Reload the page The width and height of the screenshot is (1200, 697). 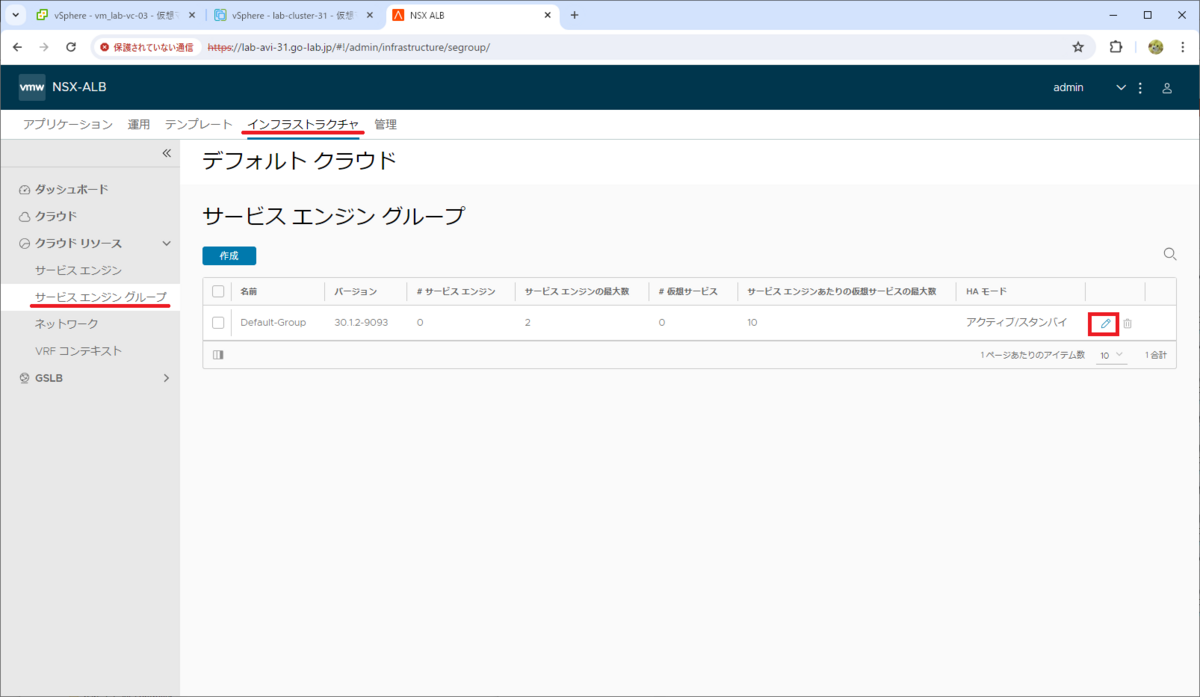coord(71,47)
